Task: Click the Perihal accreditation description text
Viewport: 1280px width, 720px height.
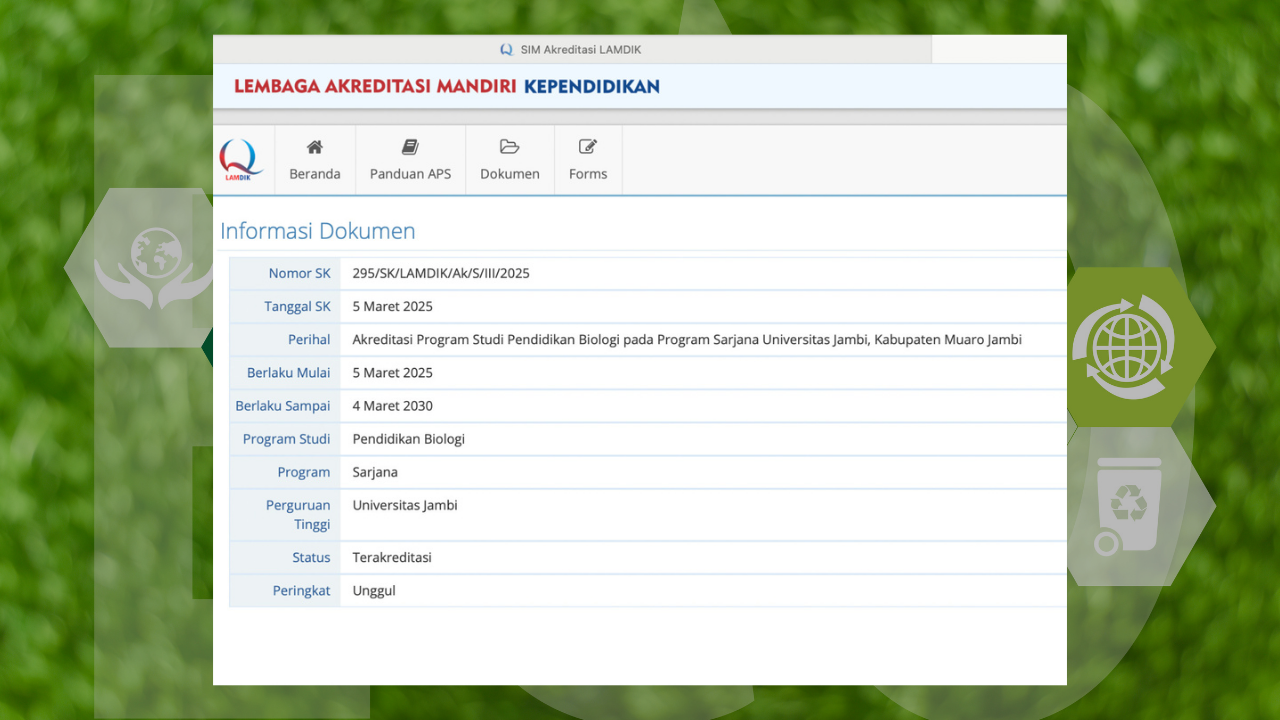Action: (686, 339)
